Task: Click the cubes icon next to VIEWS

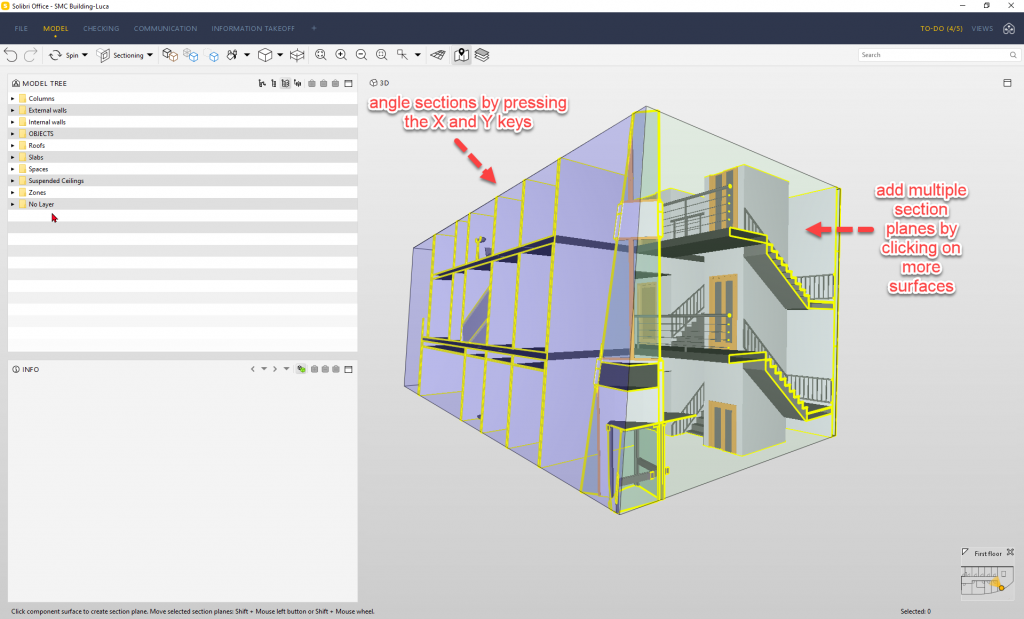Action: (x=1009, y=29)
